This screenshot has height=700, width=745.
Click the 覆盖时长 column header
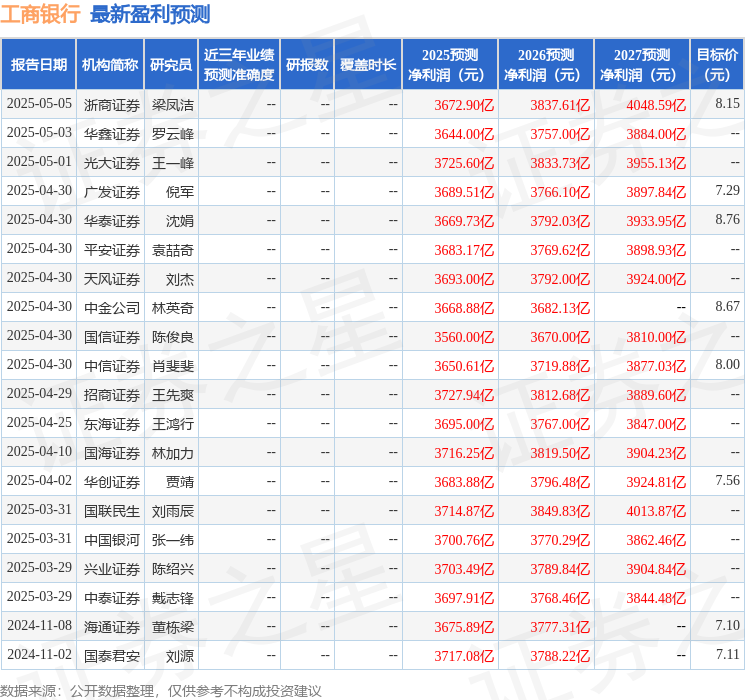pos(368,64)
